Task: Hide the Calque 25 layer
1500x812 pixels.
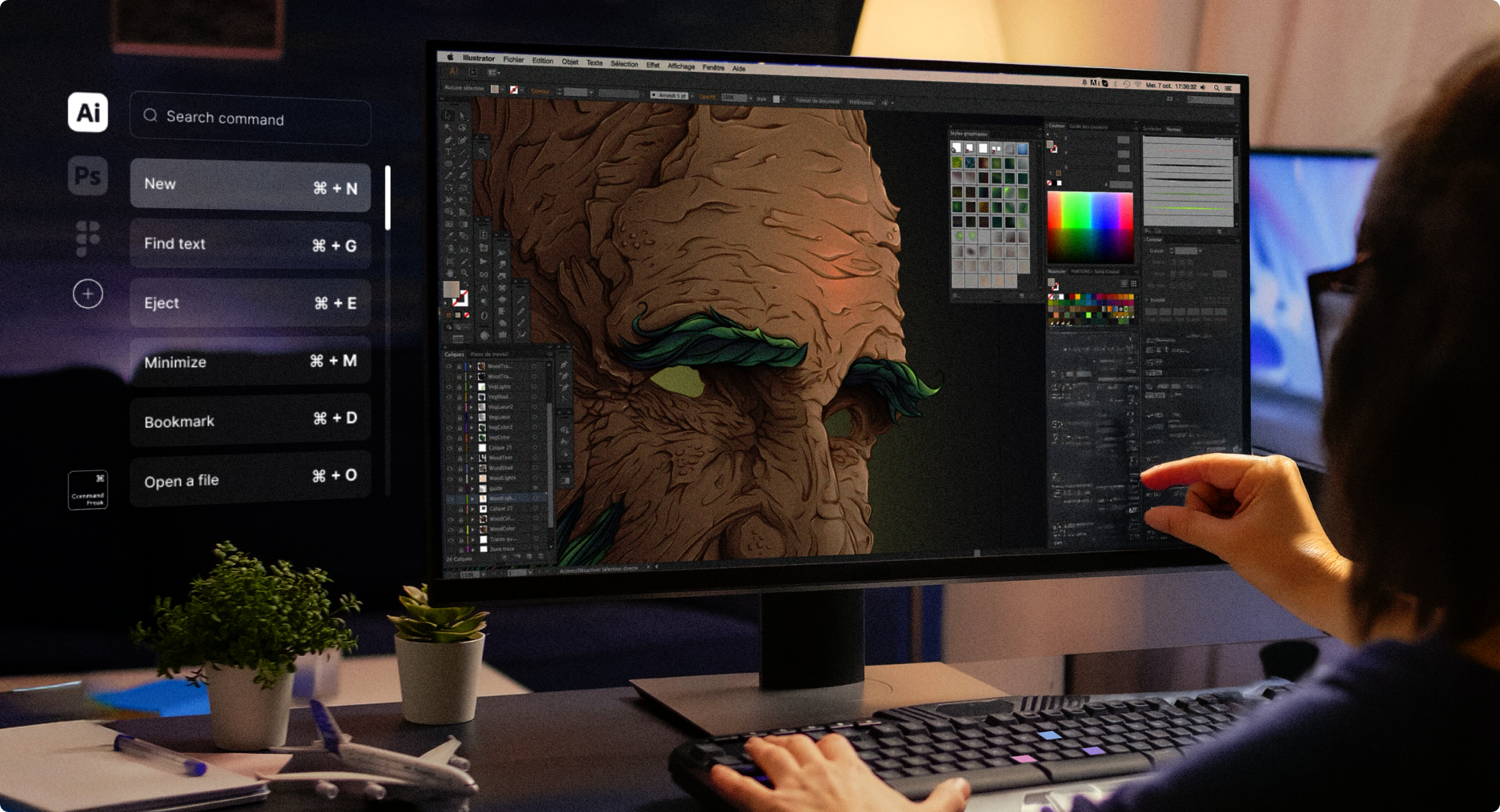Action: (450, 447)
